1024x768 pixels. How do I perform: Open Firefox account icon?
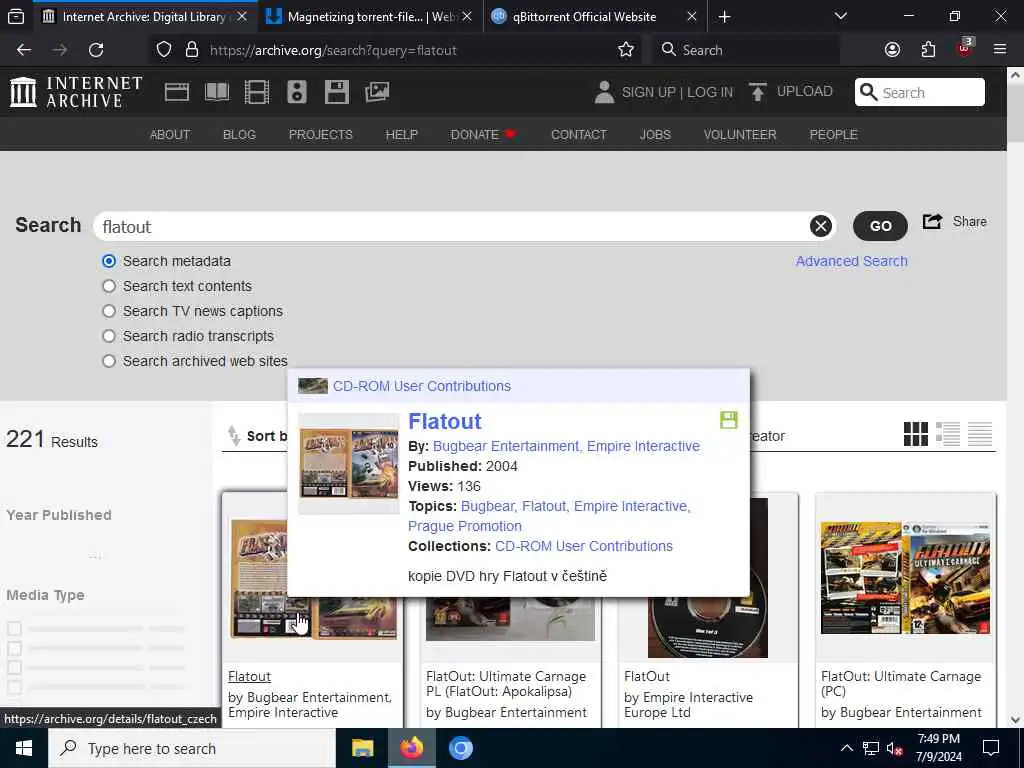pyautogui.click(x=892, y=50)
